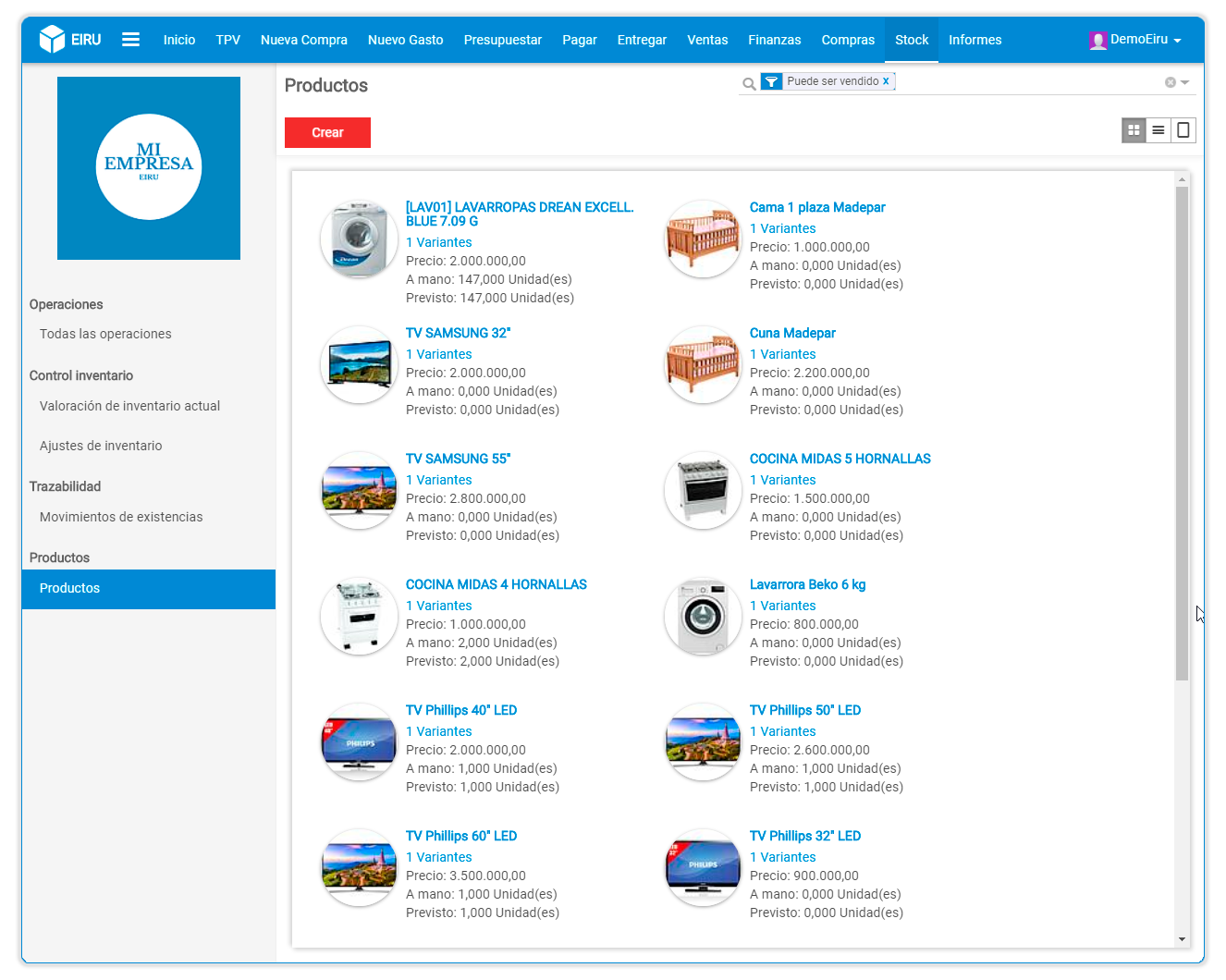Open Cama 1 plaza Madepar title
This screenshot has height=980, width=1226.
[x=817, y=207]
